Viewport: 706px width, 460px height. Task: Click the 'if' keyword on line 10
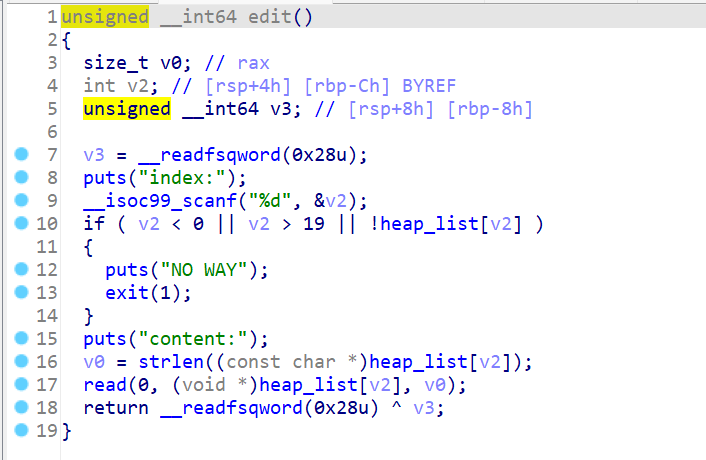click(95, 224)
